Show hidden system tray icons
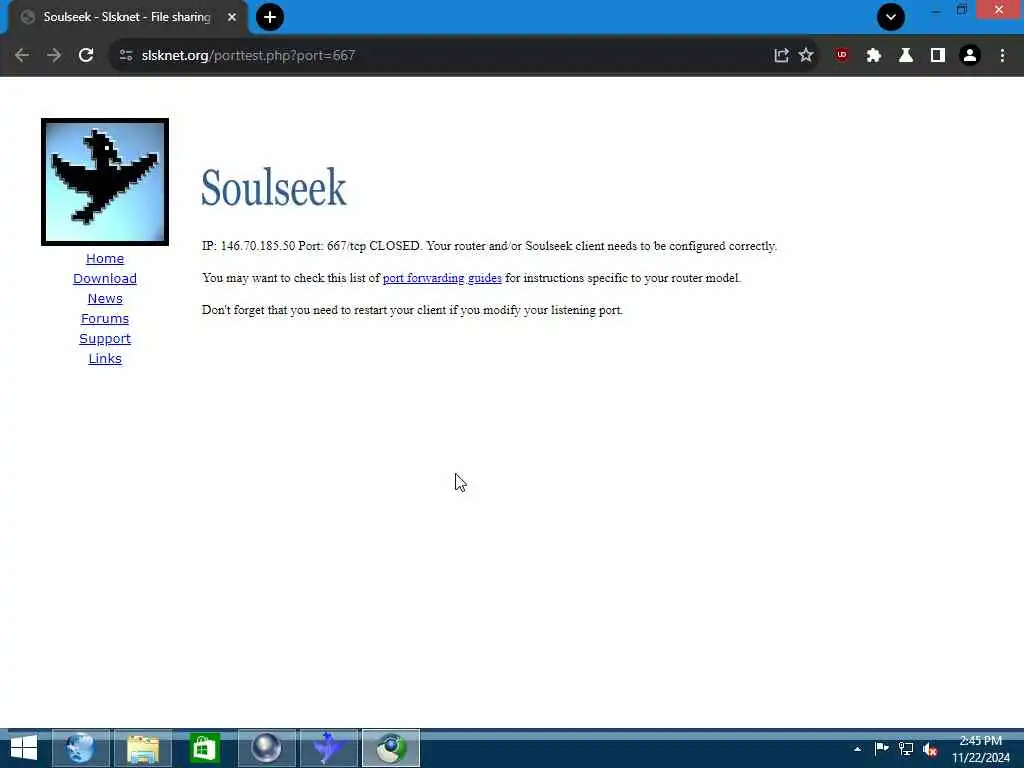 click(x=857, y=749)
